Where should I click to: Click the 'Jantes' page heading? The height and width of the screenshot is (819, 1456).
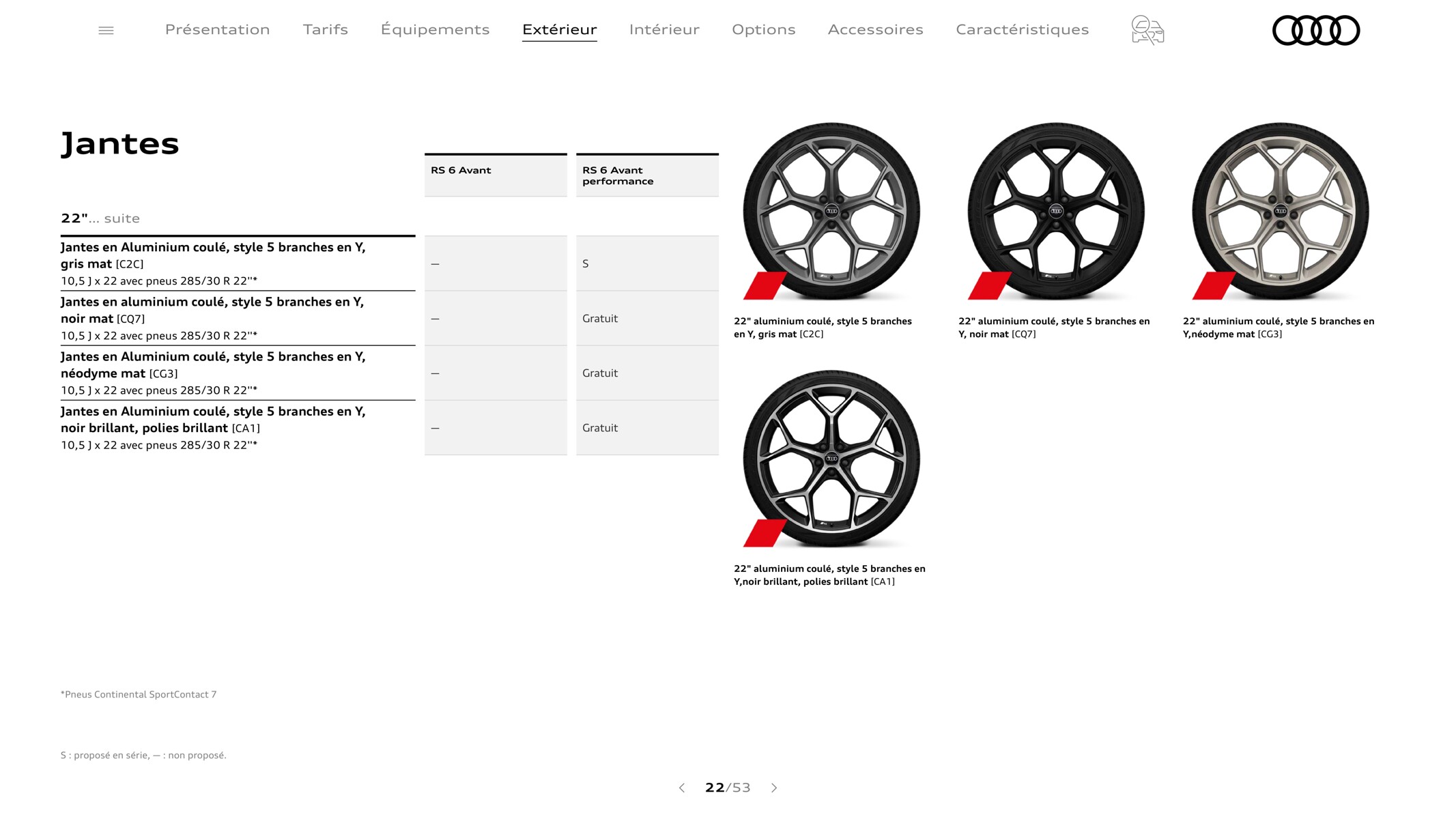tap(120, 144)
